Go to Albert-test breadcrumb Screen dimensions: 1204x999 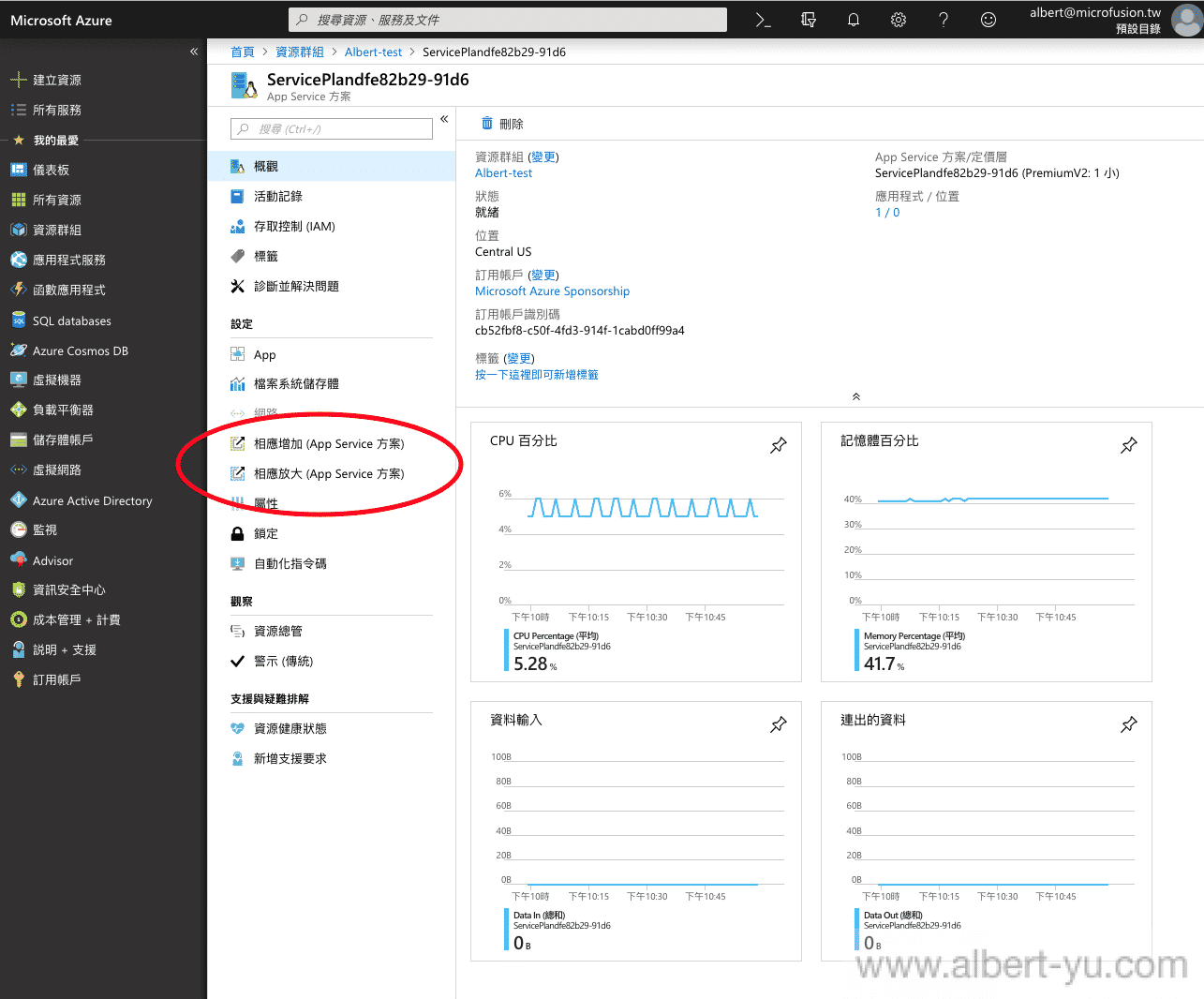click(373, 52)
